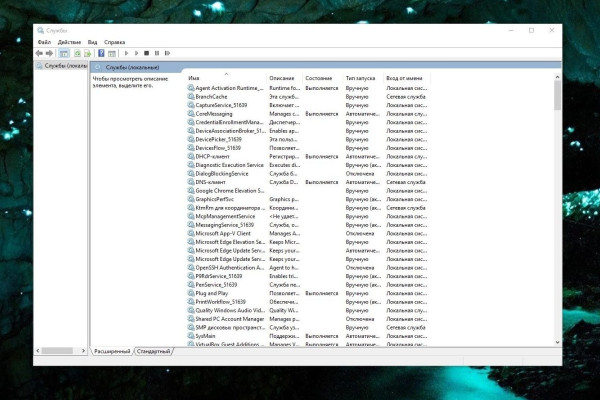Open the Файл menu
Screen dimensions: 600x400
[44, 42]
